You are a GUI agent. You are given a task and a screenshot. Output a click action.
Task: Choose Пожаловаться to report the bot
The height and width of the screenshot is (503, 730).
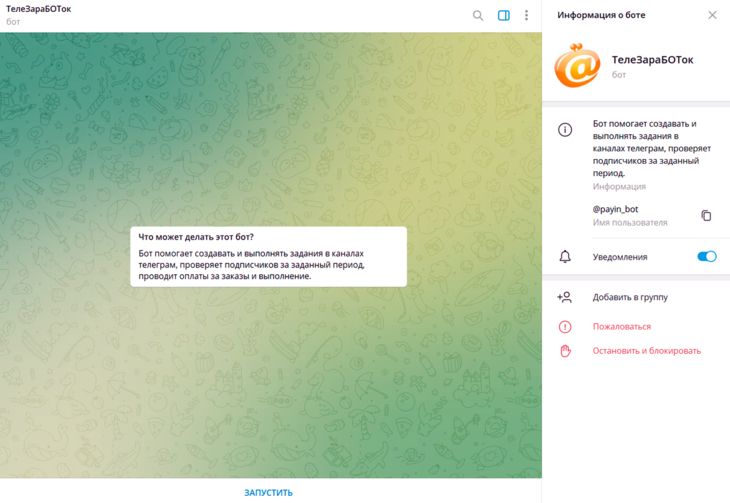621,326
